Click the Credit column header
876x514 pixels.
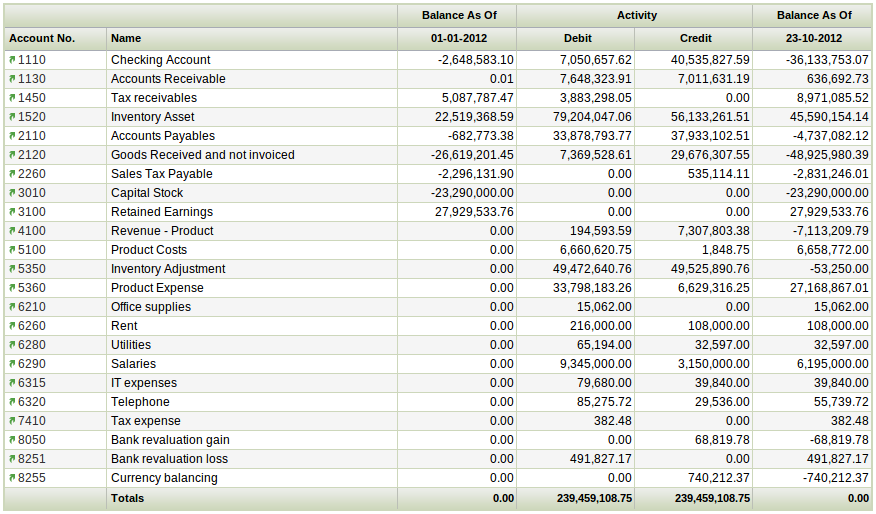coord(695,38)
